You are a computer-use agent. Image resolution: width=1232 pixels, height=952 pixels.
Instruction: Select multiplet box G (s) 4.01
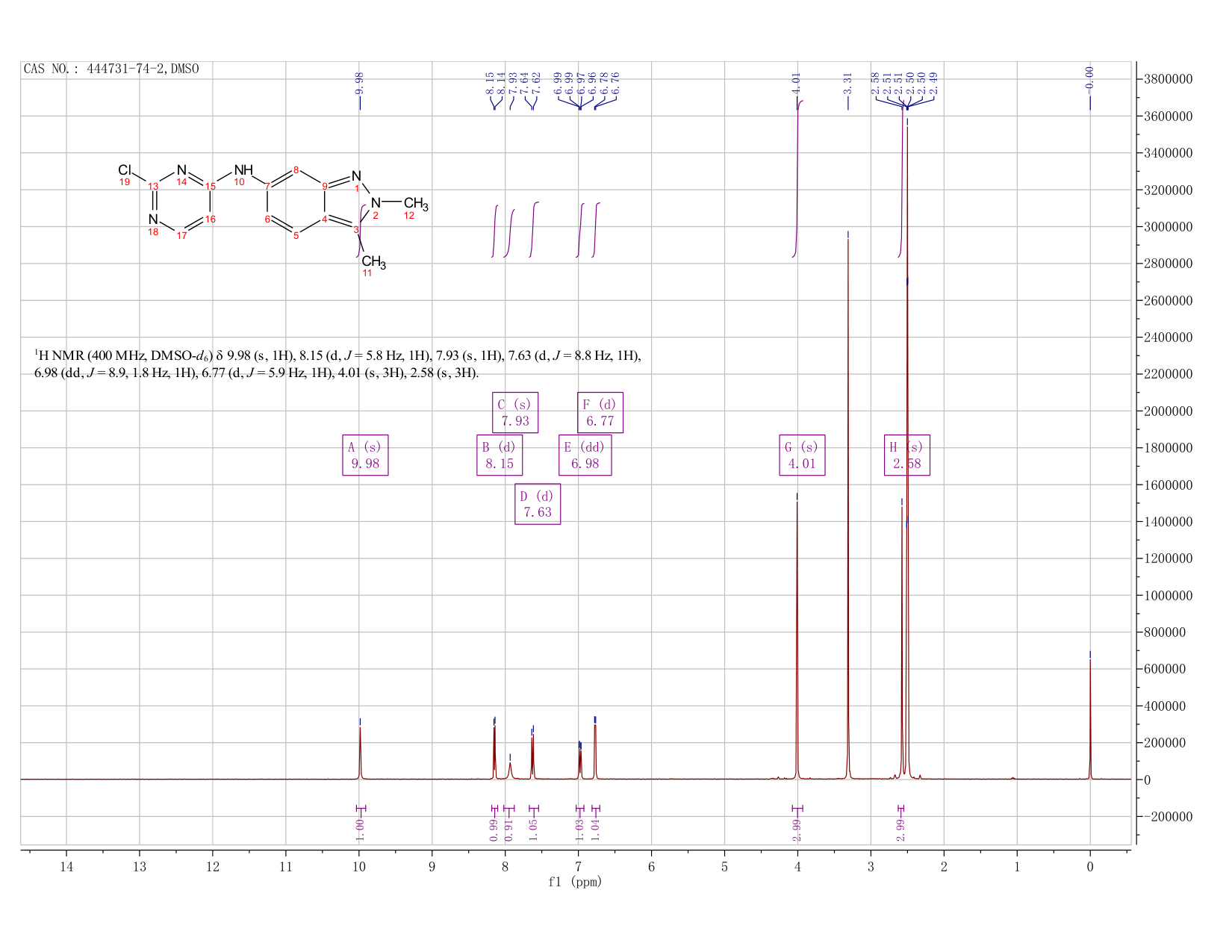(802, 455)
